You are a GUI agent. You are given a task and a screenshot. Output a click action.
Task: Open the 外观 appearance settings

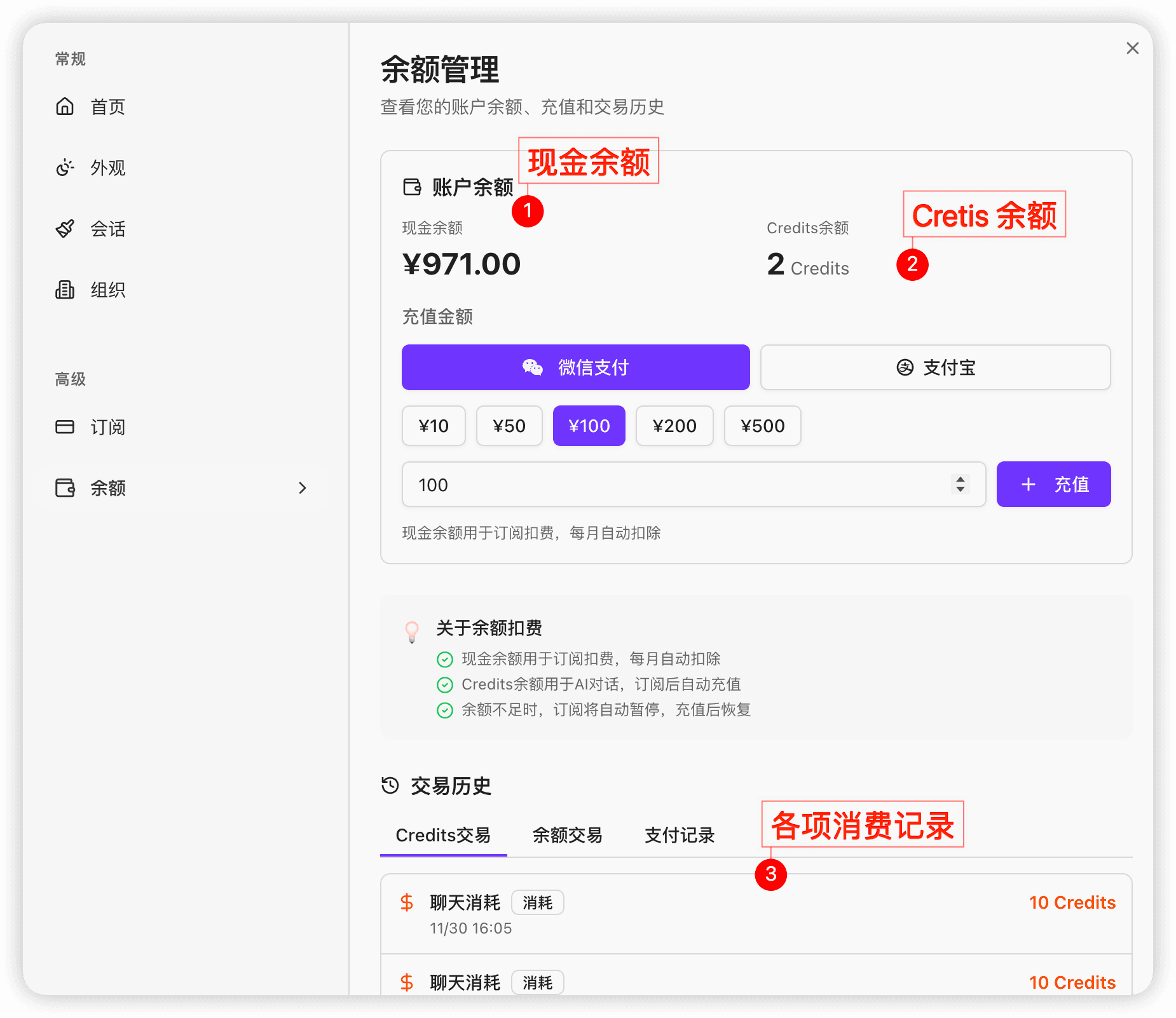(65, 168)
